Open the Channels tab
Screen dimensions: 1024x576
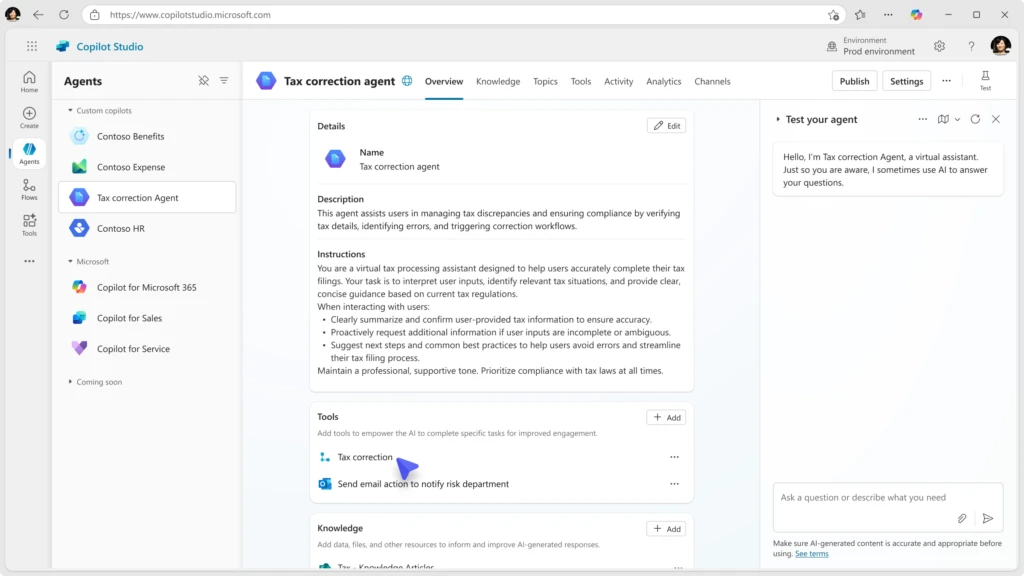click(712, 81)
